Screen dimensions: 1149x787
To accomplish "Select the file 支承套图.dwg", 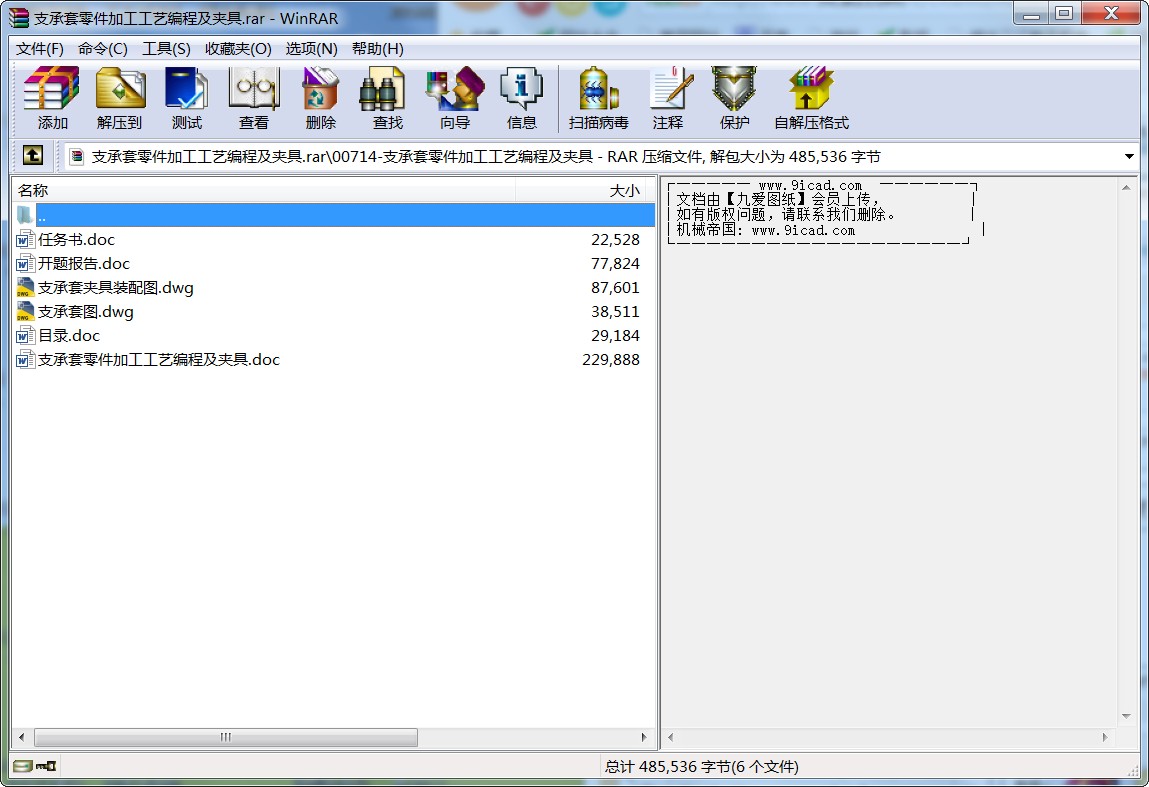I will 85,312.
